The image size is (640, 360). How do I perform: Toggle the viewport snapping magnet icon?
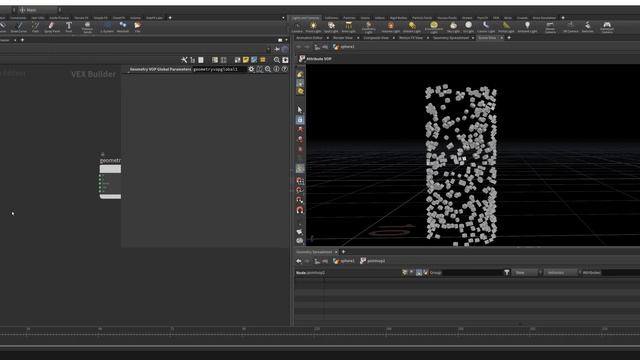tap(300, 210)
